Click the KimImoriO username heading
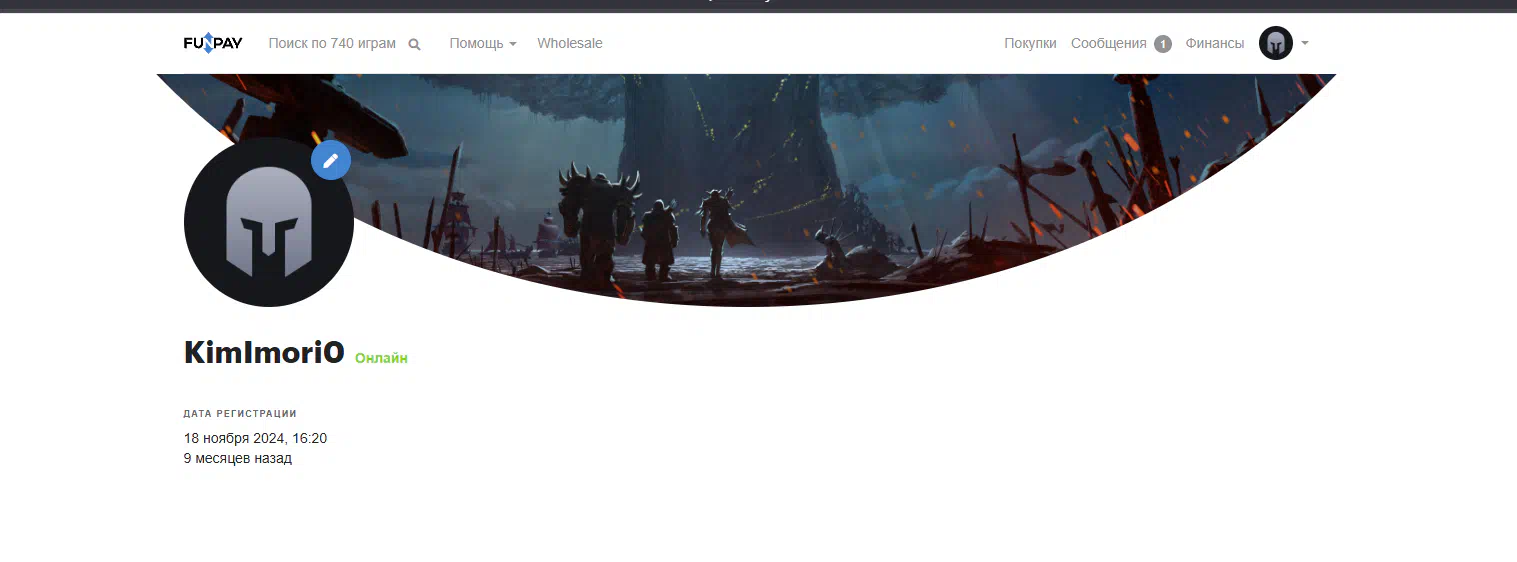 [x=264, y=353]
